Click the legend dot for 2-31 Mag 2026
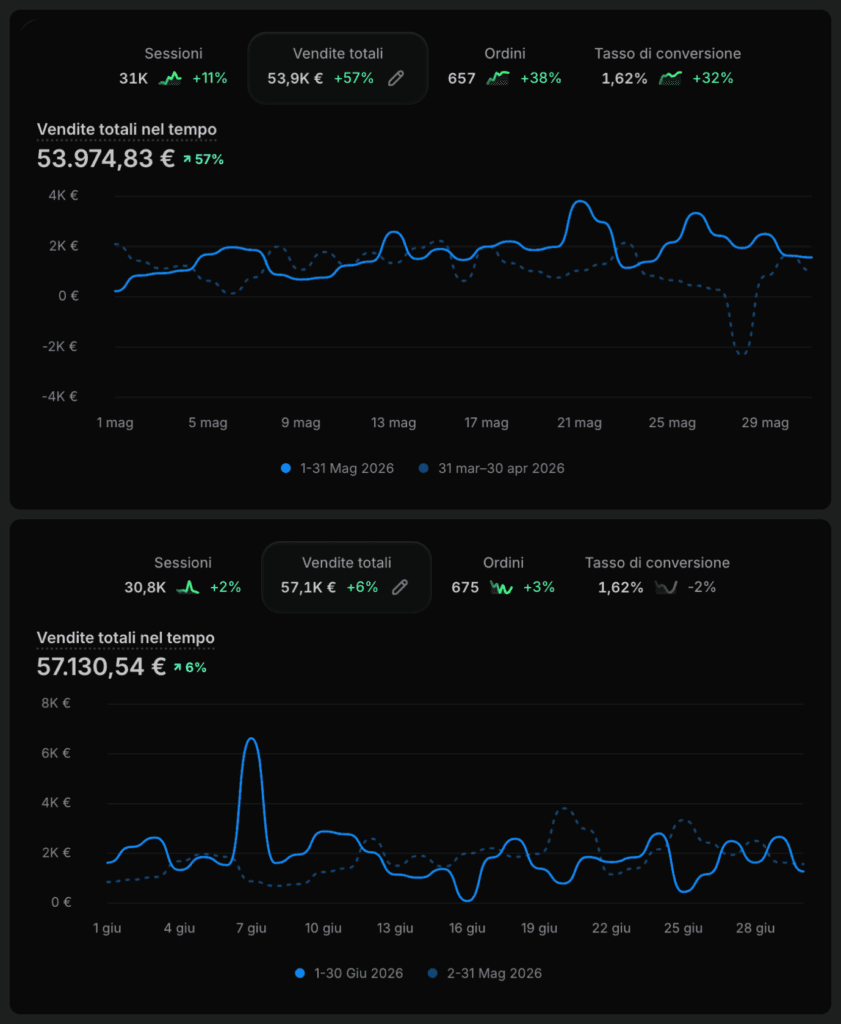 pyautogui.click(x=432, y=973)
